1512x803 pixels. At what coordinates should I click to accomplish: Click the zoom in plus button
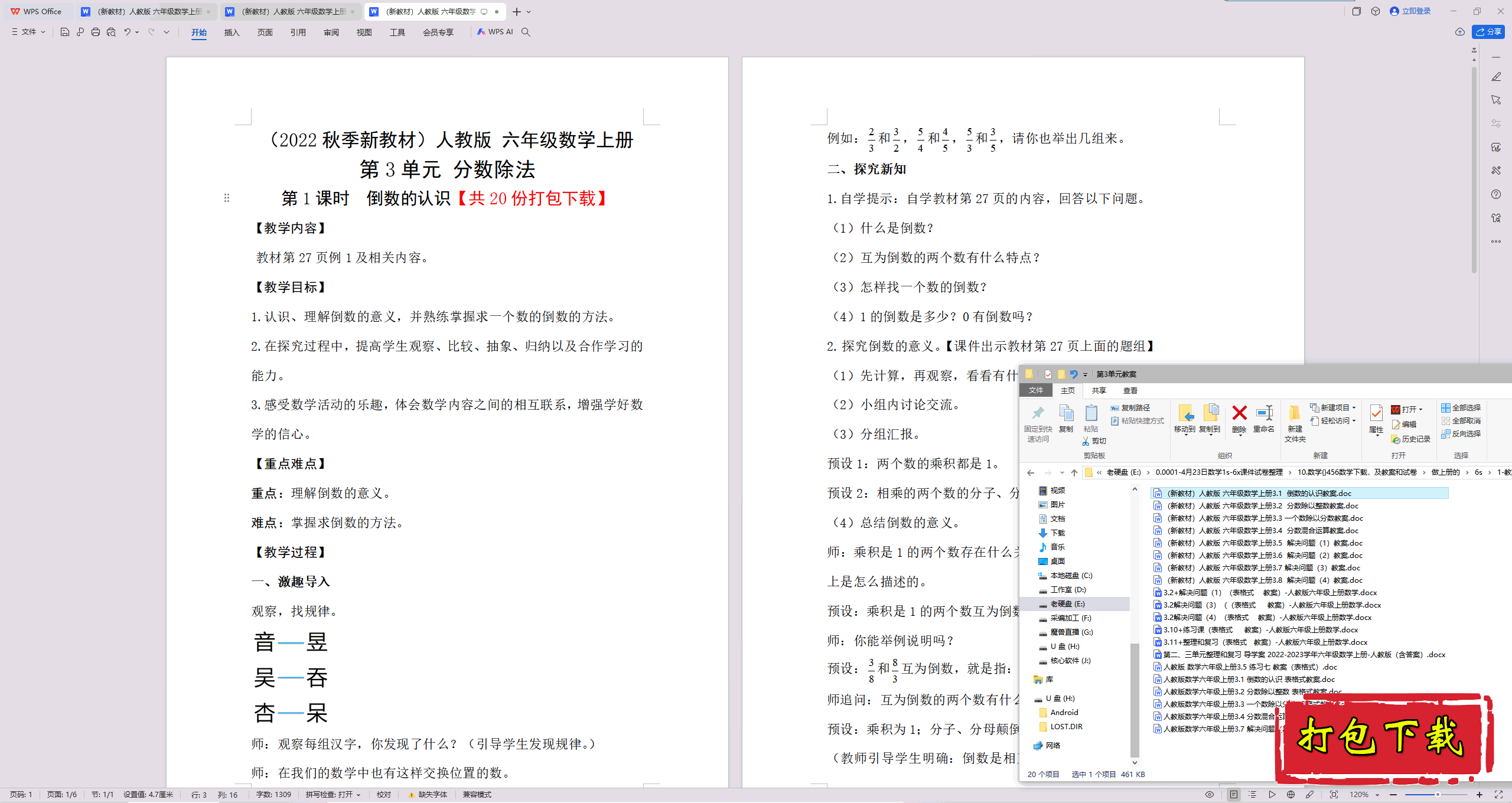click(x=1480, y=795)
